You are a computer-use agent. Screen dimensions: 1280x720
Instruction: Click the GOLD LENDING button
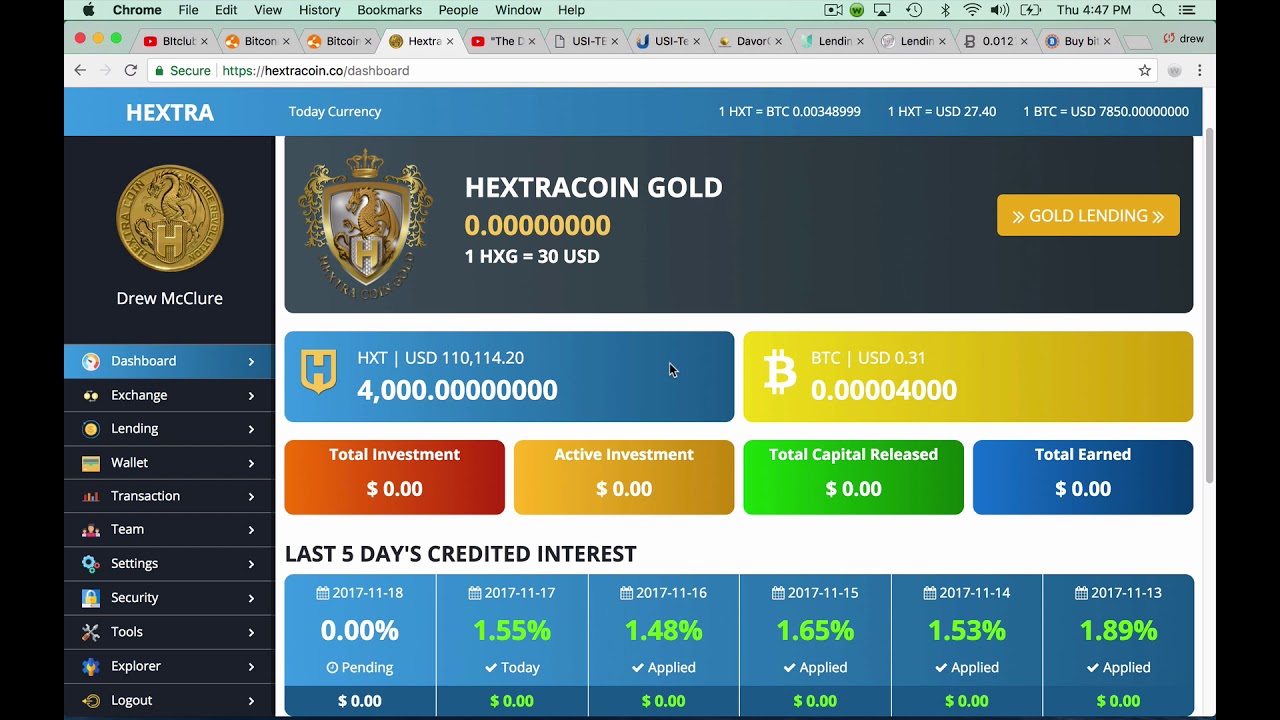(1088, 215)
